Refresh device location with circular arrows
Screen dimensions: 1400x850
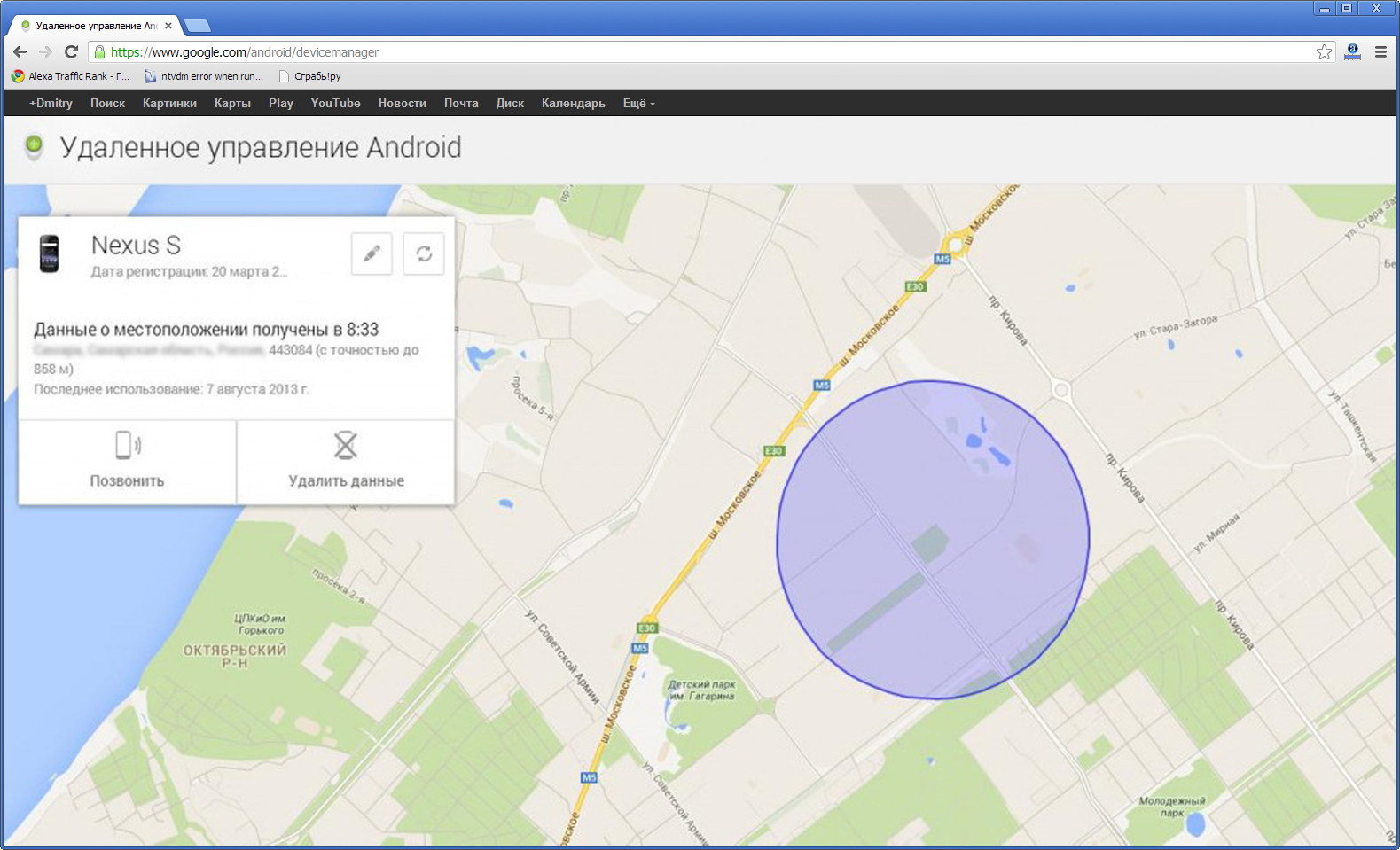point(424,253)
